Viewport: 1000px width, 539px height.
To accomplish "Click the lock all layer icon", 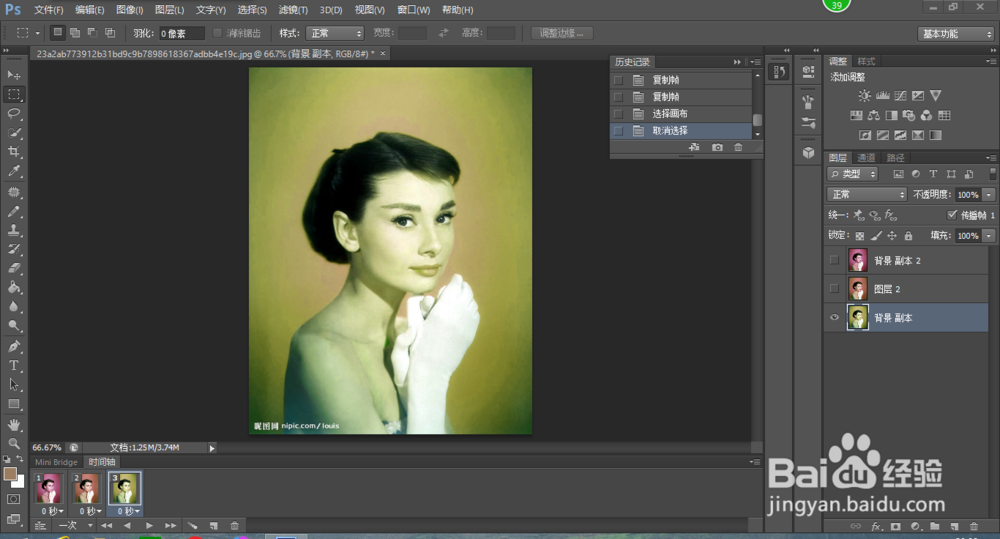I will pos(908,236).
